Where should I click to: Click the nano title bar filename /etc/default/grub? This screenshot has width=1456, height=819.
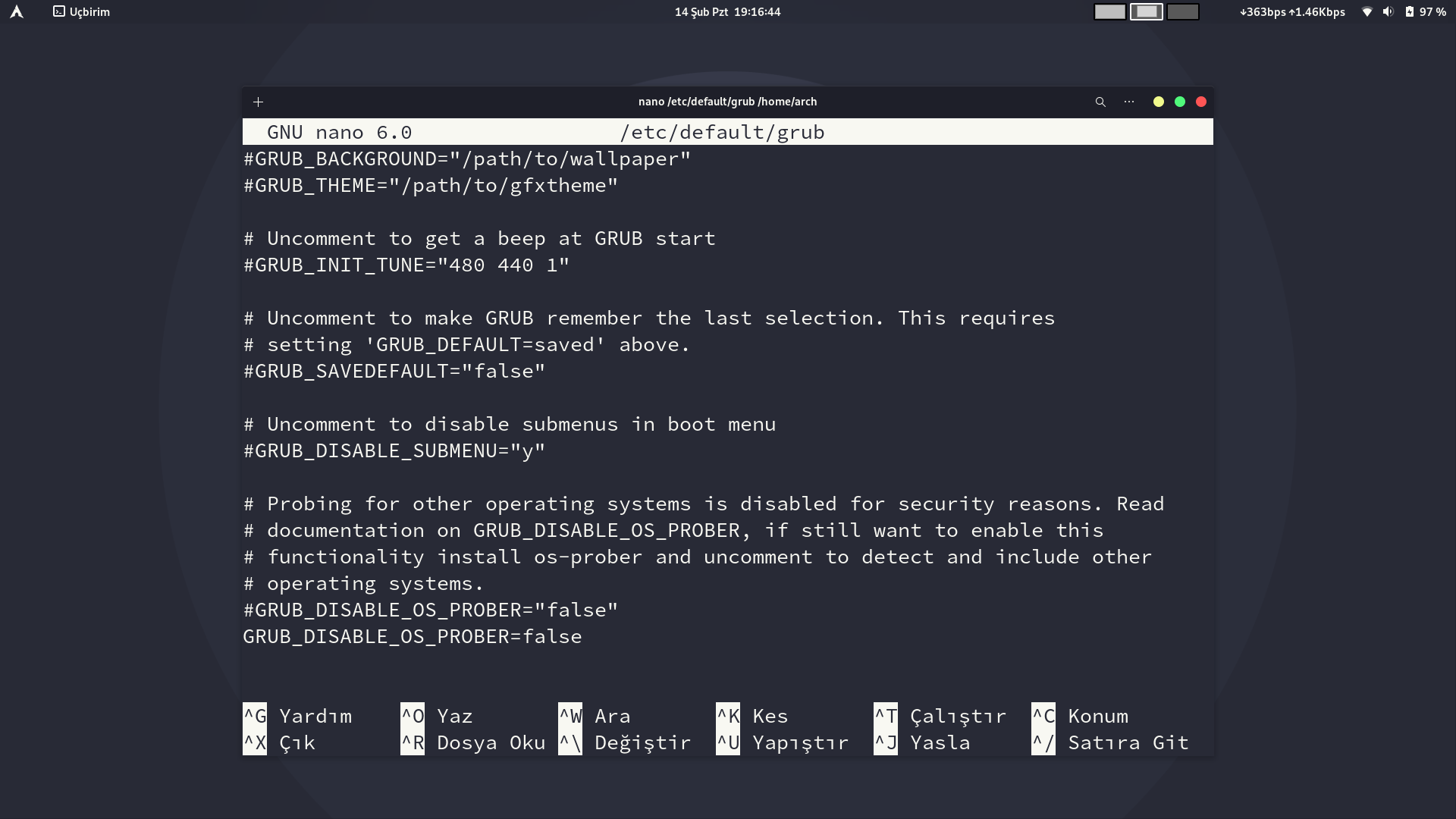tap(722, 132)
